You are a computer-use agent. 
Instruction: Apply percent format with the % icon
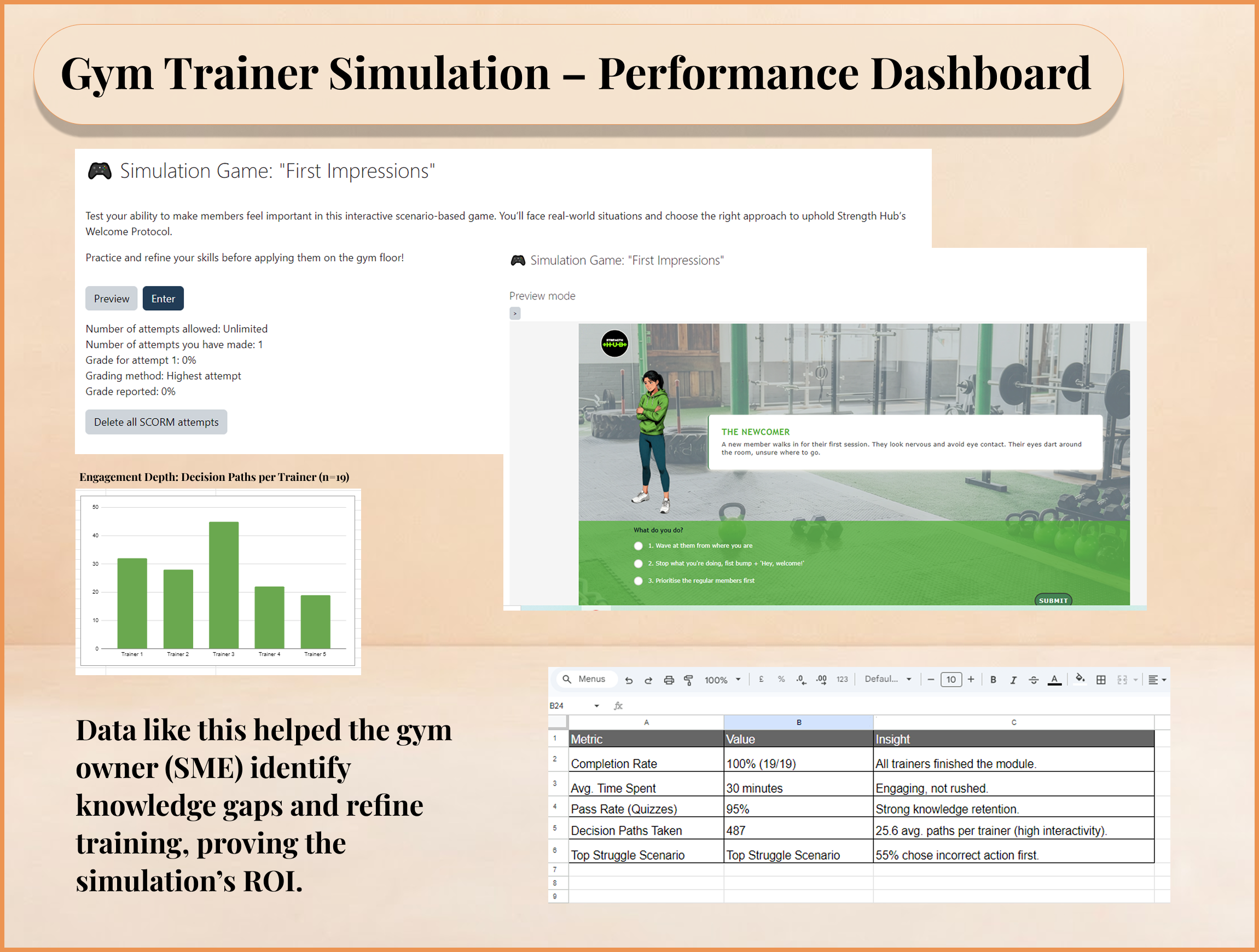pyautogui.click(x=781, y=680)
